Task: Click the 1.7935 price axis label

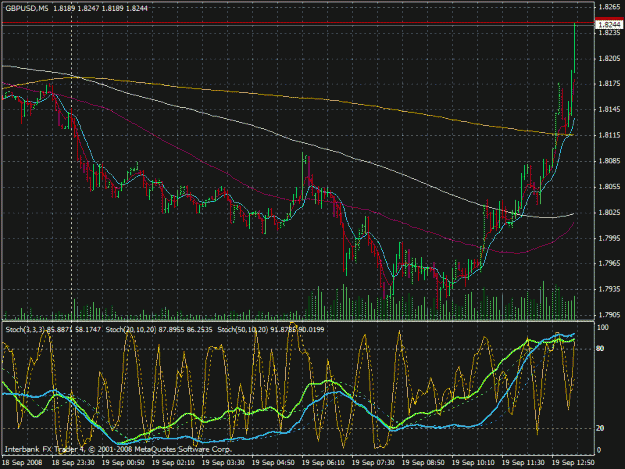Action: pyautogui.click(x=610, y=289)
